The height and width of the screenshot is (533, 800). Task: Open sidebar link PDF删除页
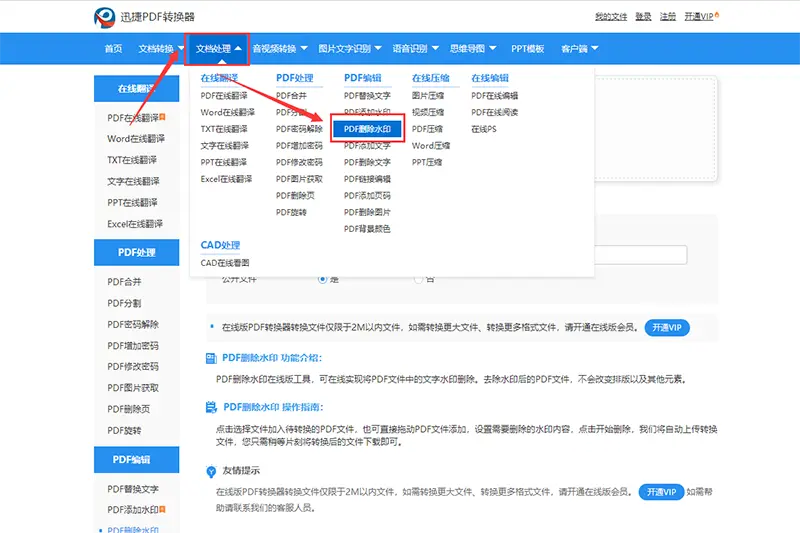(x=129, y=409)
